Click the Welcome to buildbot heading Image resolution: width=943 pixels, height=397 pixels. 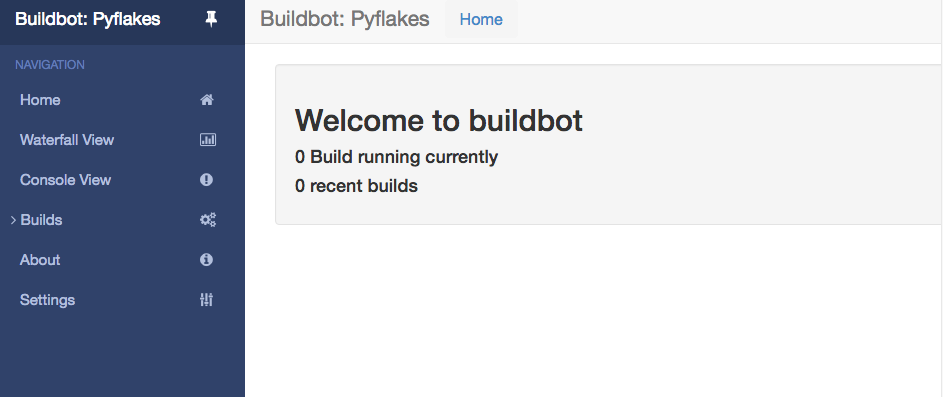pyautogui.click(x=438, y=120)
